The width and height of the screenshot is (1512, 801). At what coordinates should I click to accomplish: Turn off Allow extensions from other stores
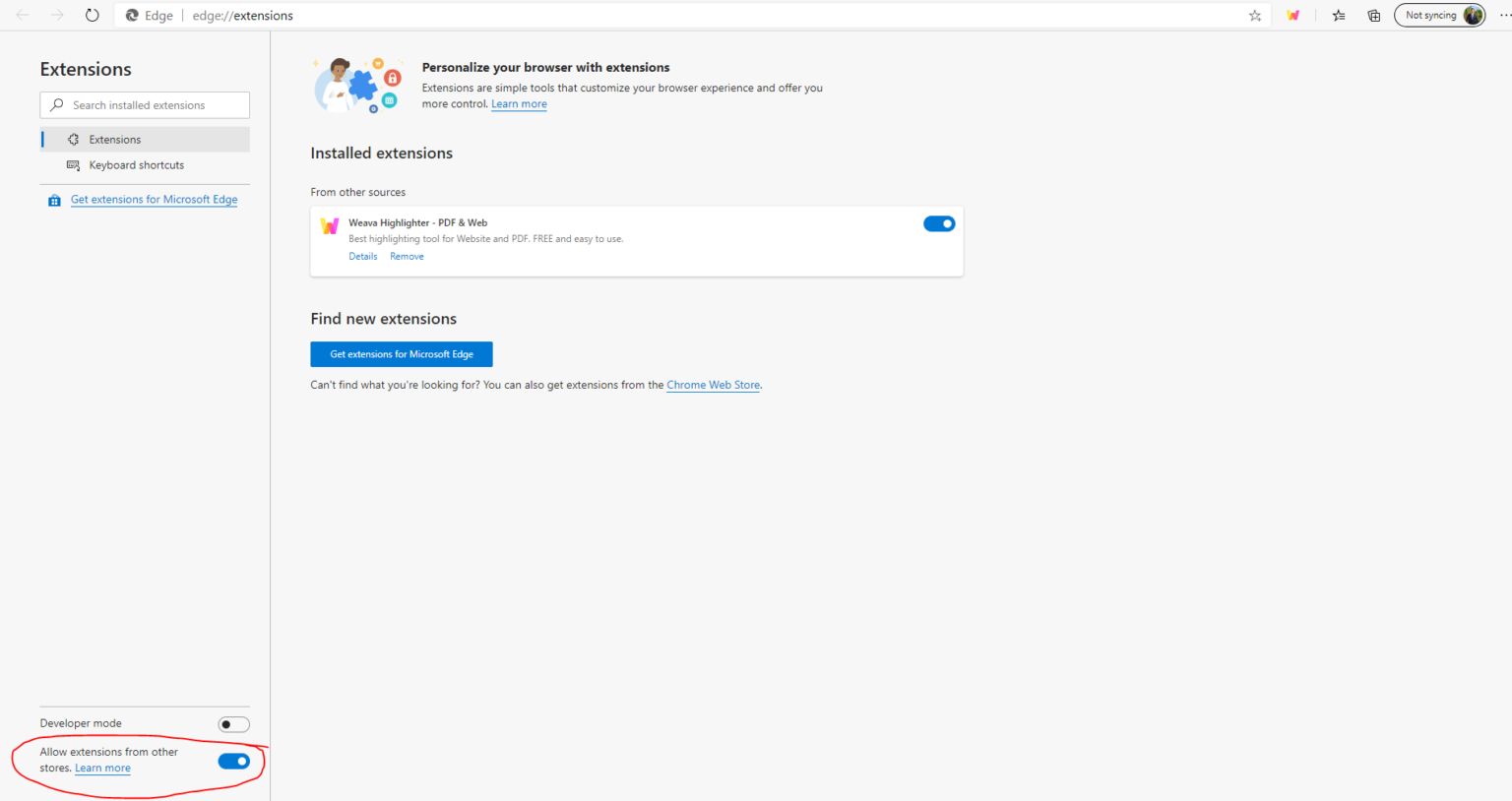coord(233,761)
